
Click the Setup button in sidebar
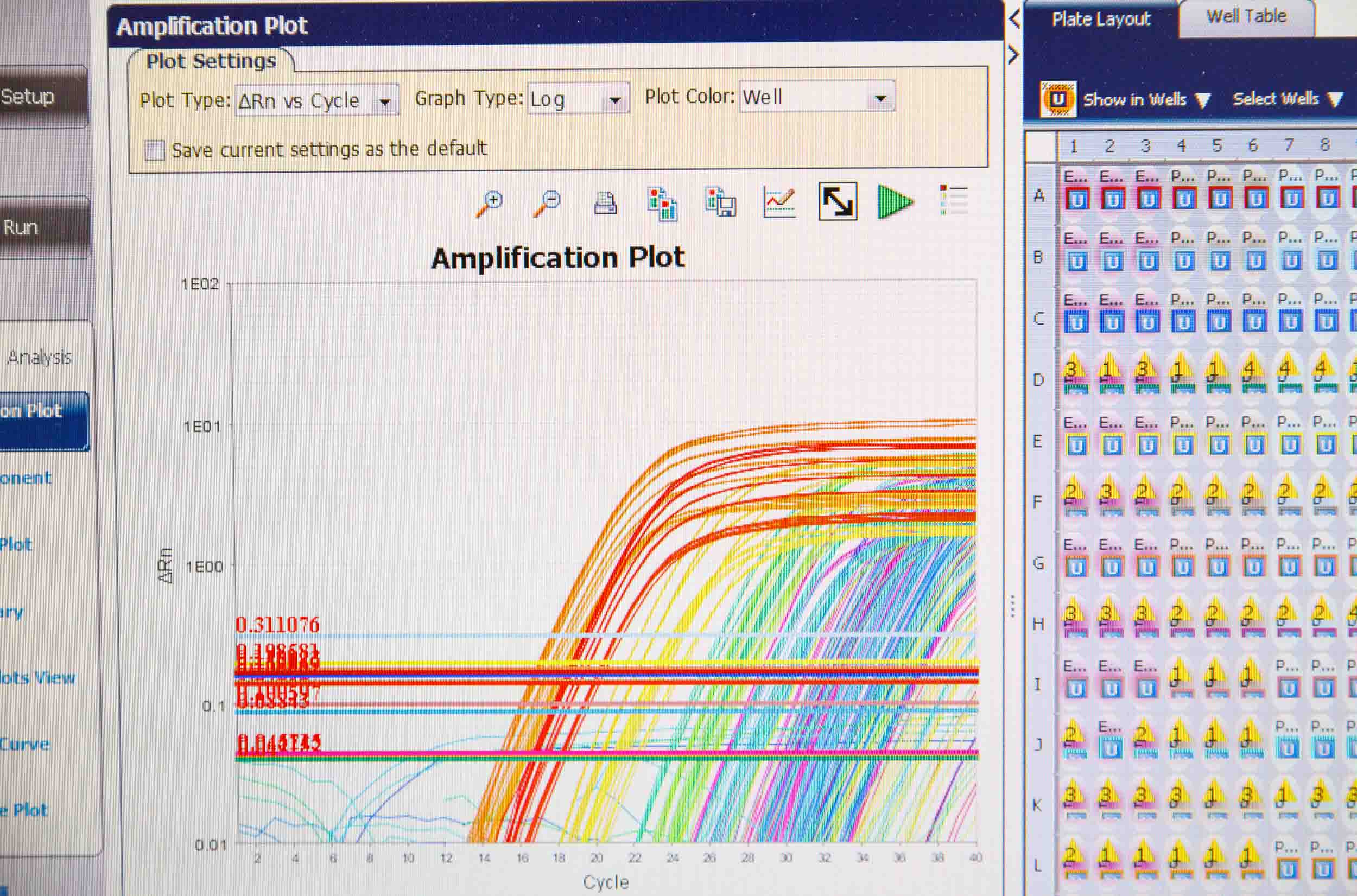pyautogui.click(x=34, y=96)
